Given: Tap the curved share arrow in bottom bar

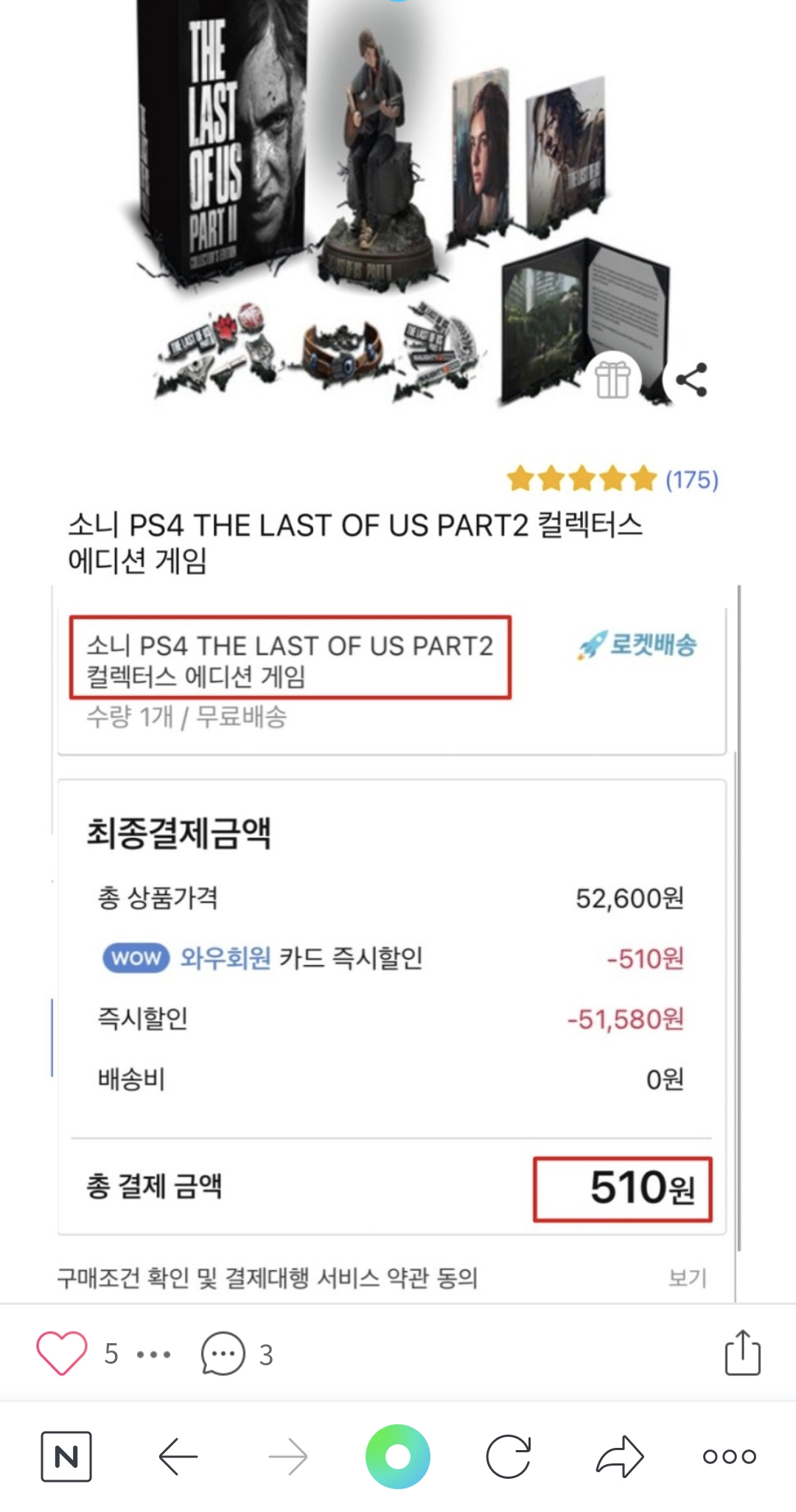Looking at the screenshot, I should [x=619, y=1456].
